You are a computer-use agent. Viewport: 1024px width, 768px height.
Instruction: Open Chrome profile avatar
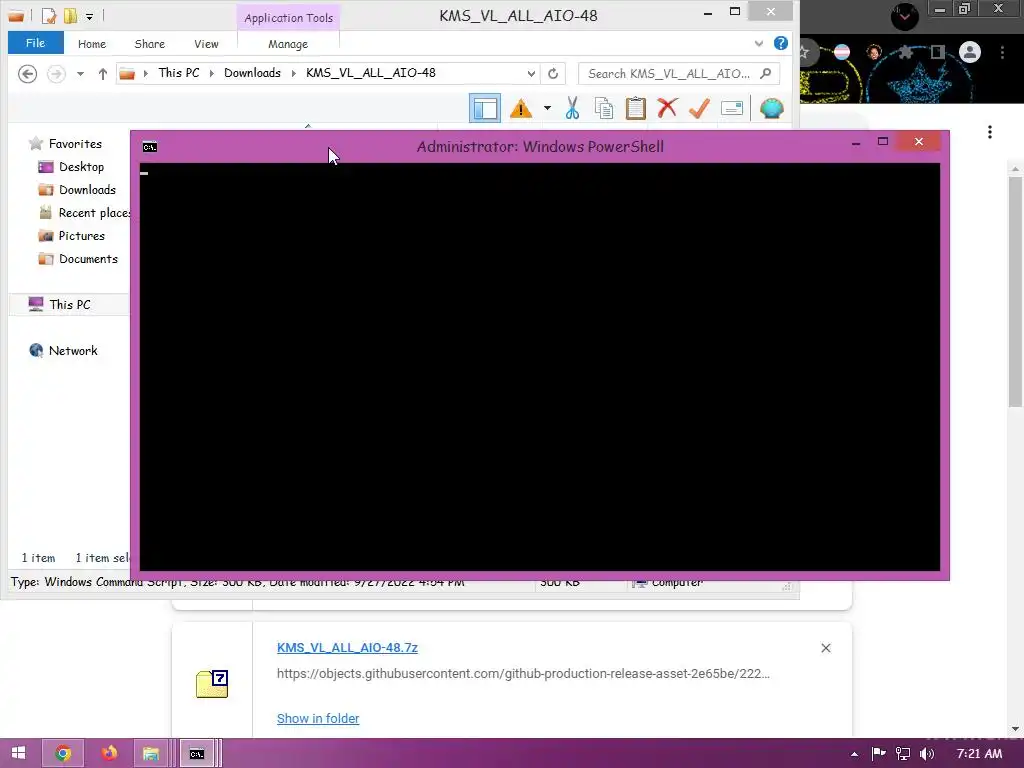pyautogui.click(x=970, y=52)
